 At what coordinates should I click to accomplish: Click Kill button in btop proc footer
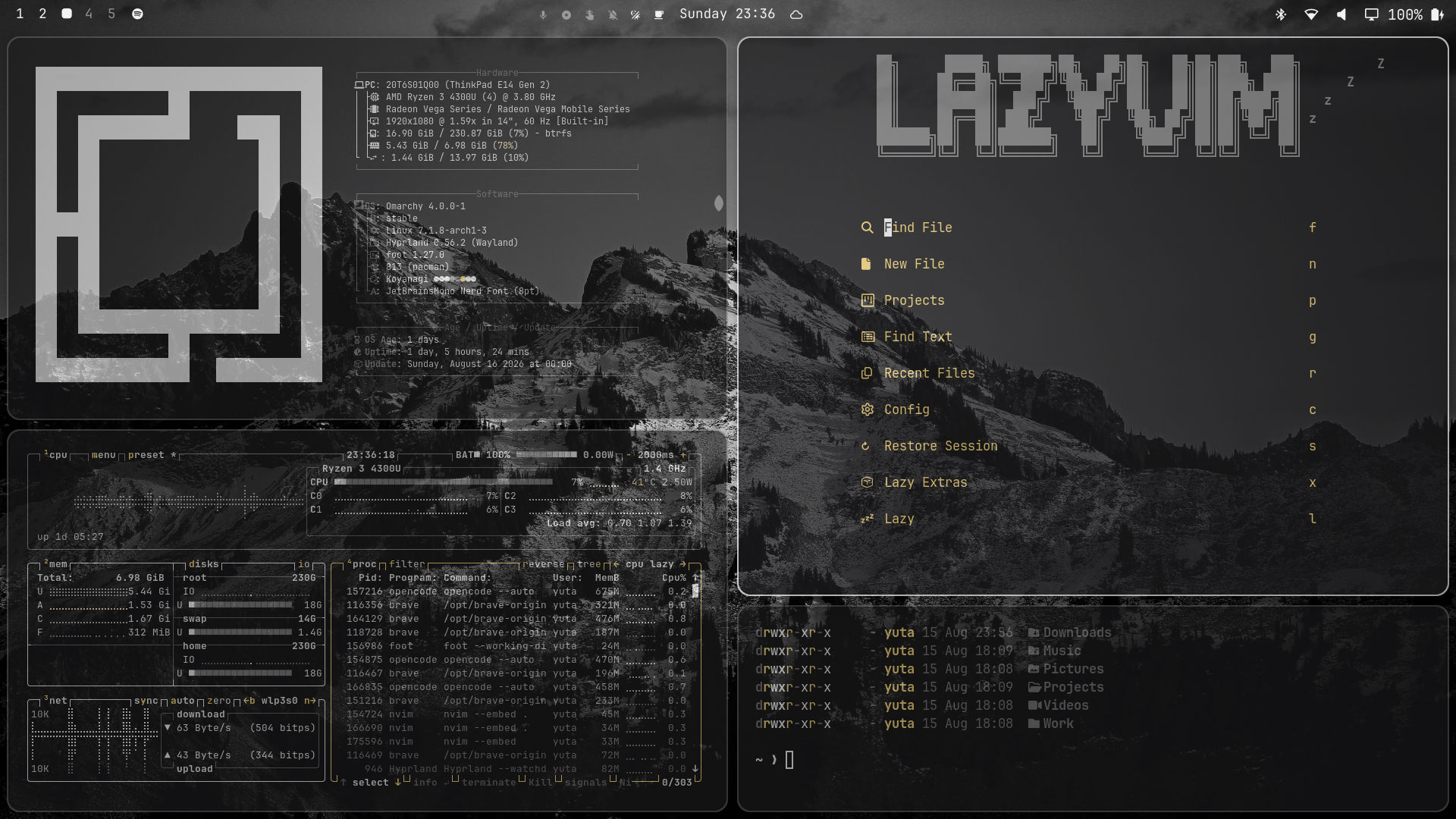(x=541, y=783)
